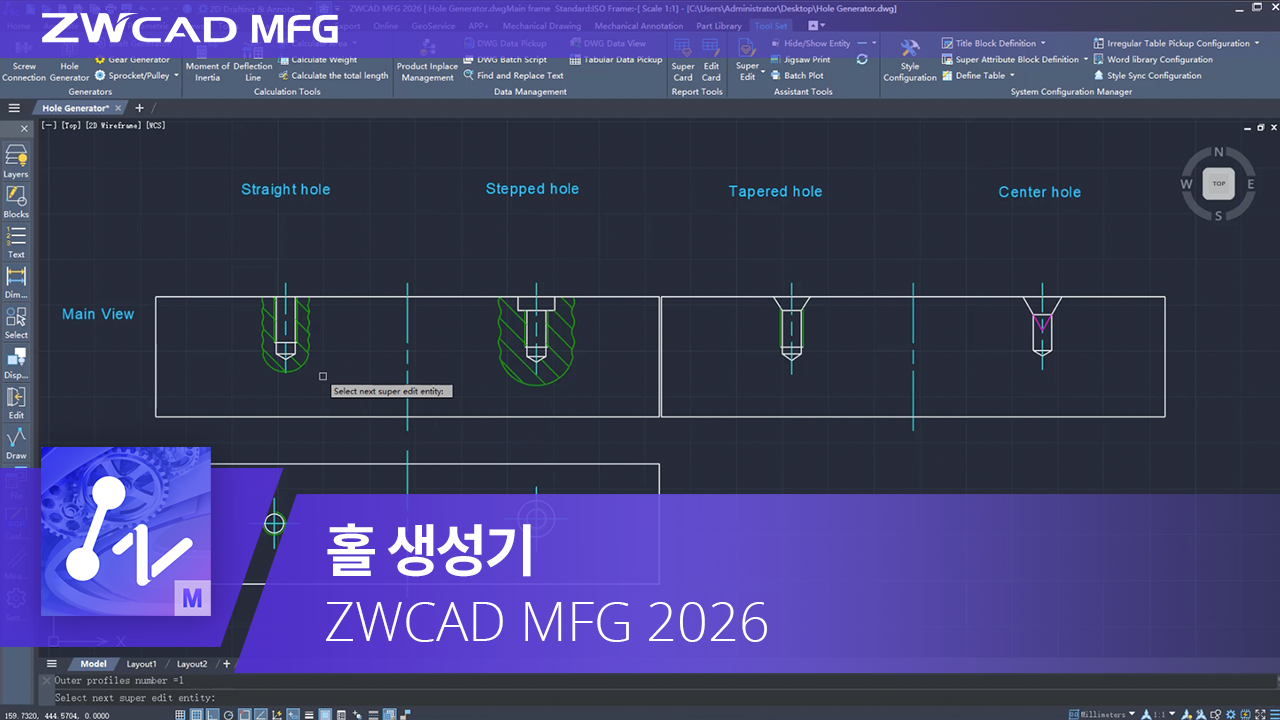Click the Hide/Show Entity command
Viewport: 1280px width, 720px height.
810,44
